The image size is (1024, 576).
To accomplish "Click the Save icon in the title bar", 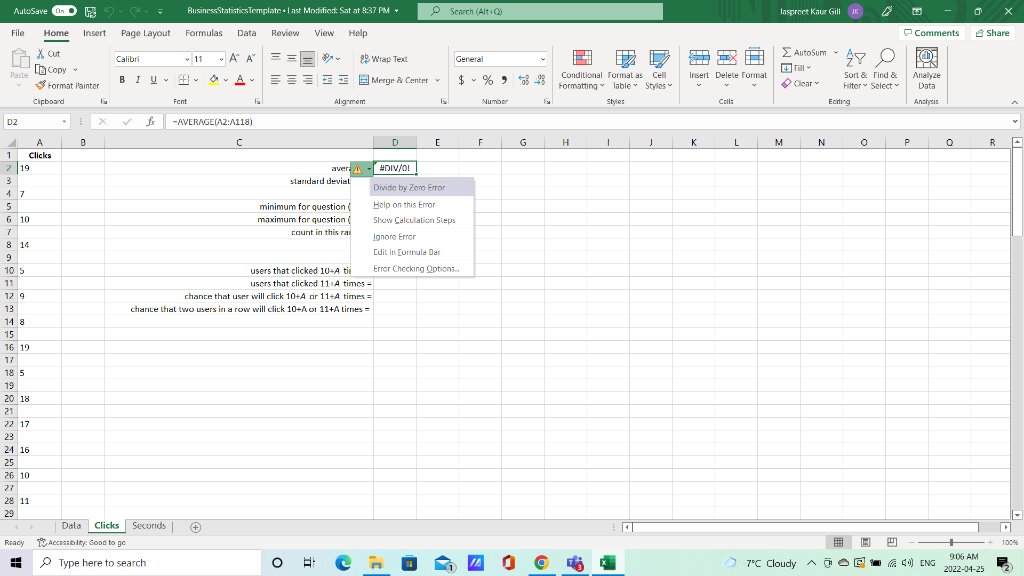I will [x=90, y=11].
